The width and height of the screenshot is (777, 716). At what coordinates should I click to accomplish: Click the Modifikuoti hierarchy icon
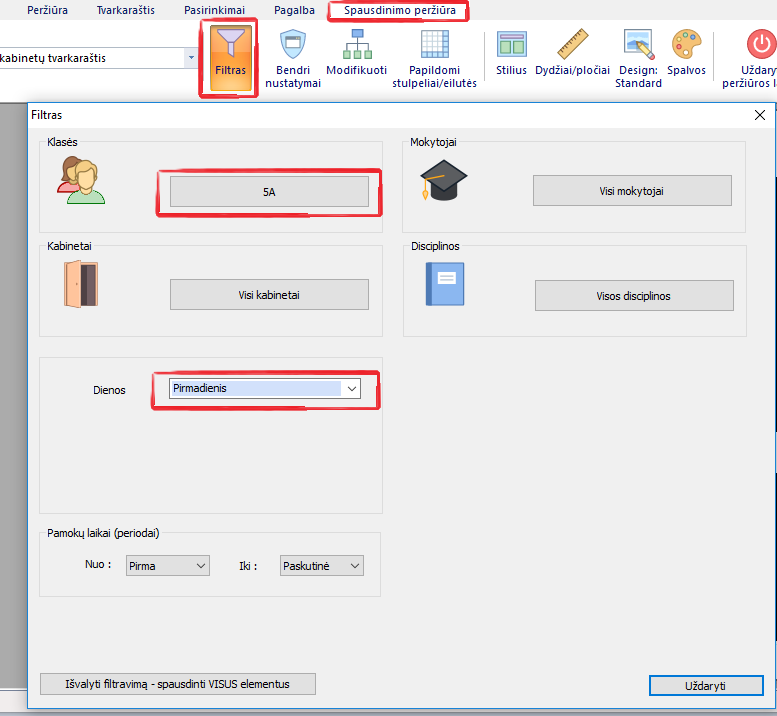(357, 45)
